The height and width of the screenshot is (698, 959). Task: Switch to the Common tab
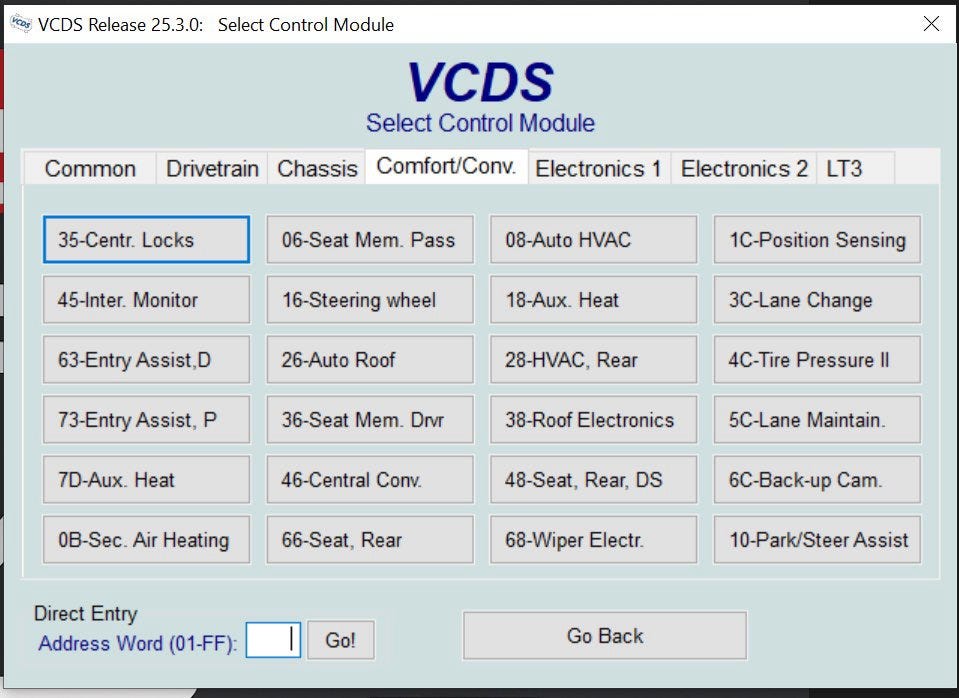tap(90, 168)
